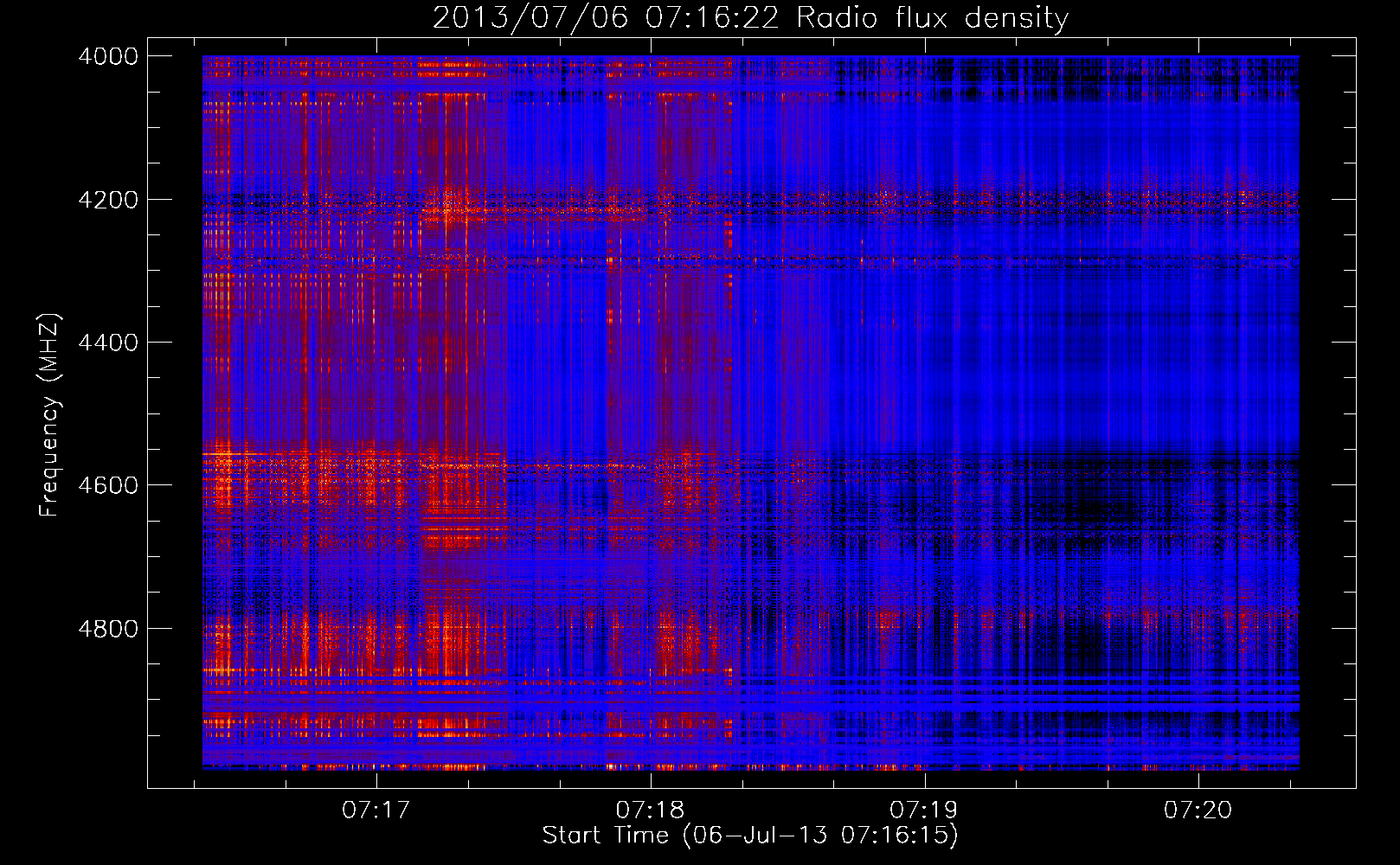Click the "Start Time (06-Jul-13 07:16:15)" label
The height and width of the screenshot is (865, 1400).
point(750,836)
